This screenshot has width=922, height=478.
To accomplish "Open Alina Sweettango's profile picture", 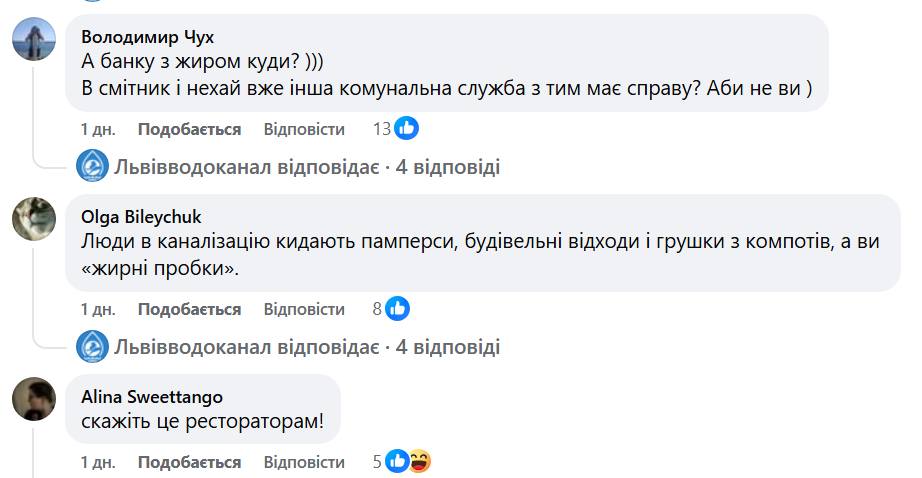I will pos(34,399).
